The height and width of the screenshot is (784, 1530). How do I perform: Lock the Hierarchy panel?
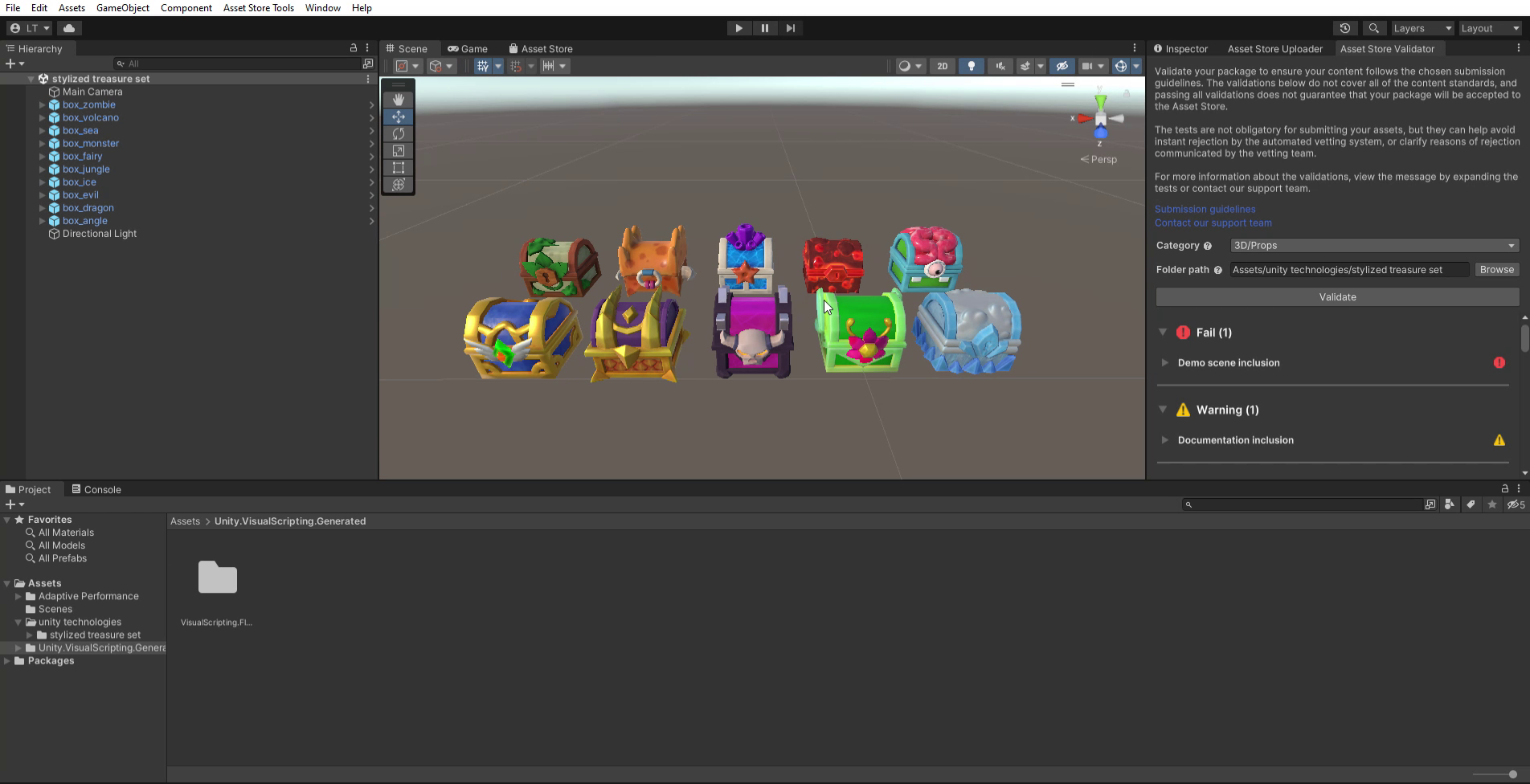354,48
